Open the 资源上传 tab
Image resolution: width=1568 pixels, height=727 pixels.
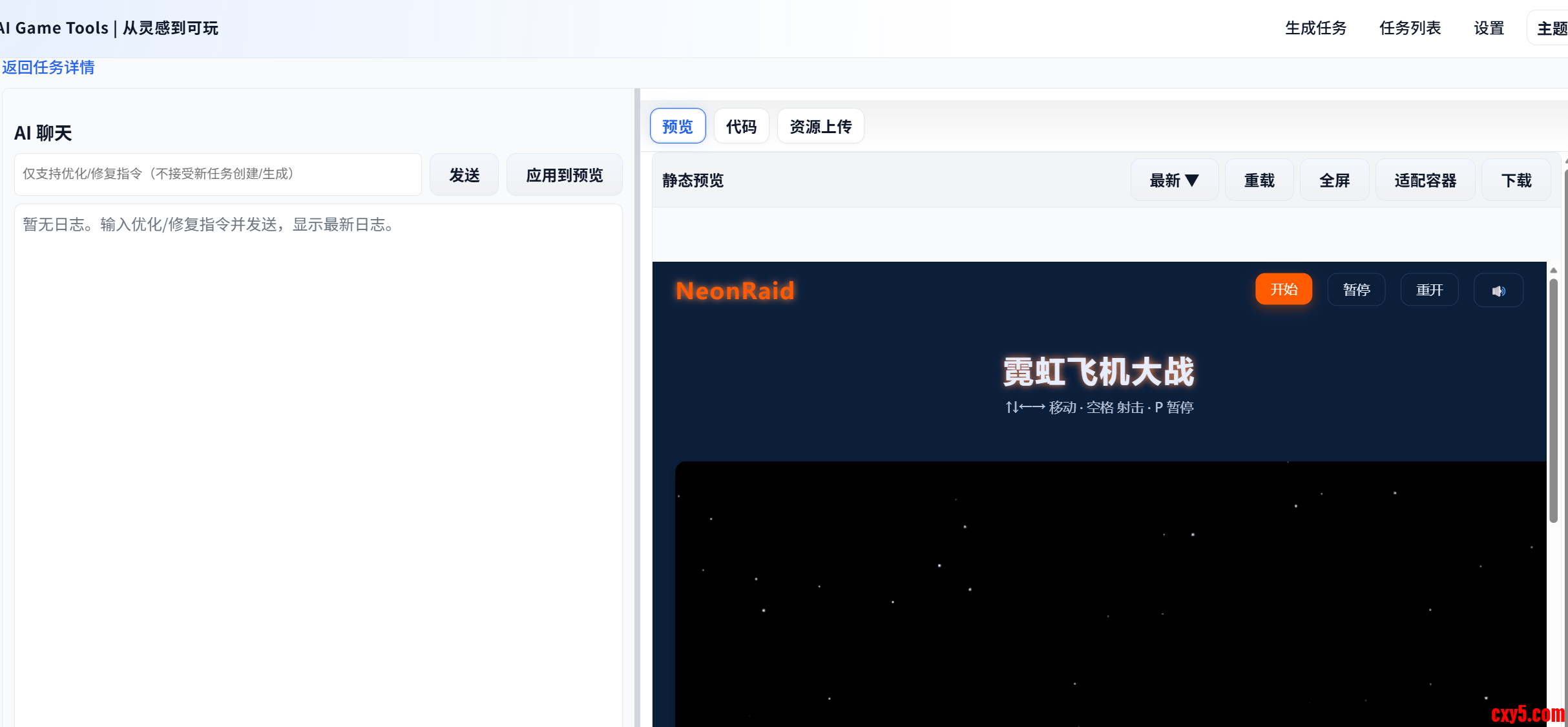(x=820, y=127)
